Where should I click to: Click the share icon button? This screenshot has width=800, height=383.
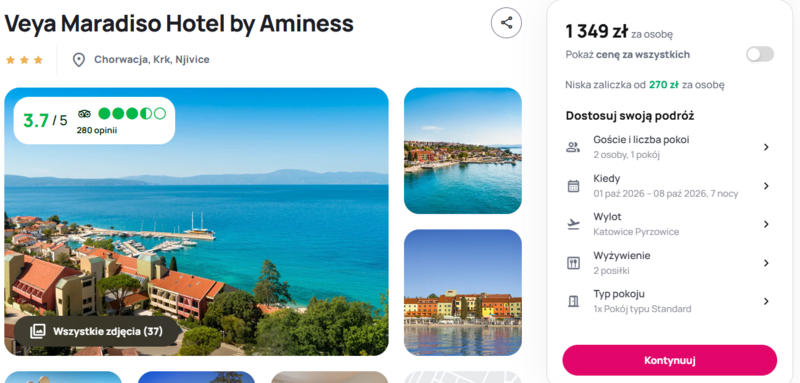[506, 23]
